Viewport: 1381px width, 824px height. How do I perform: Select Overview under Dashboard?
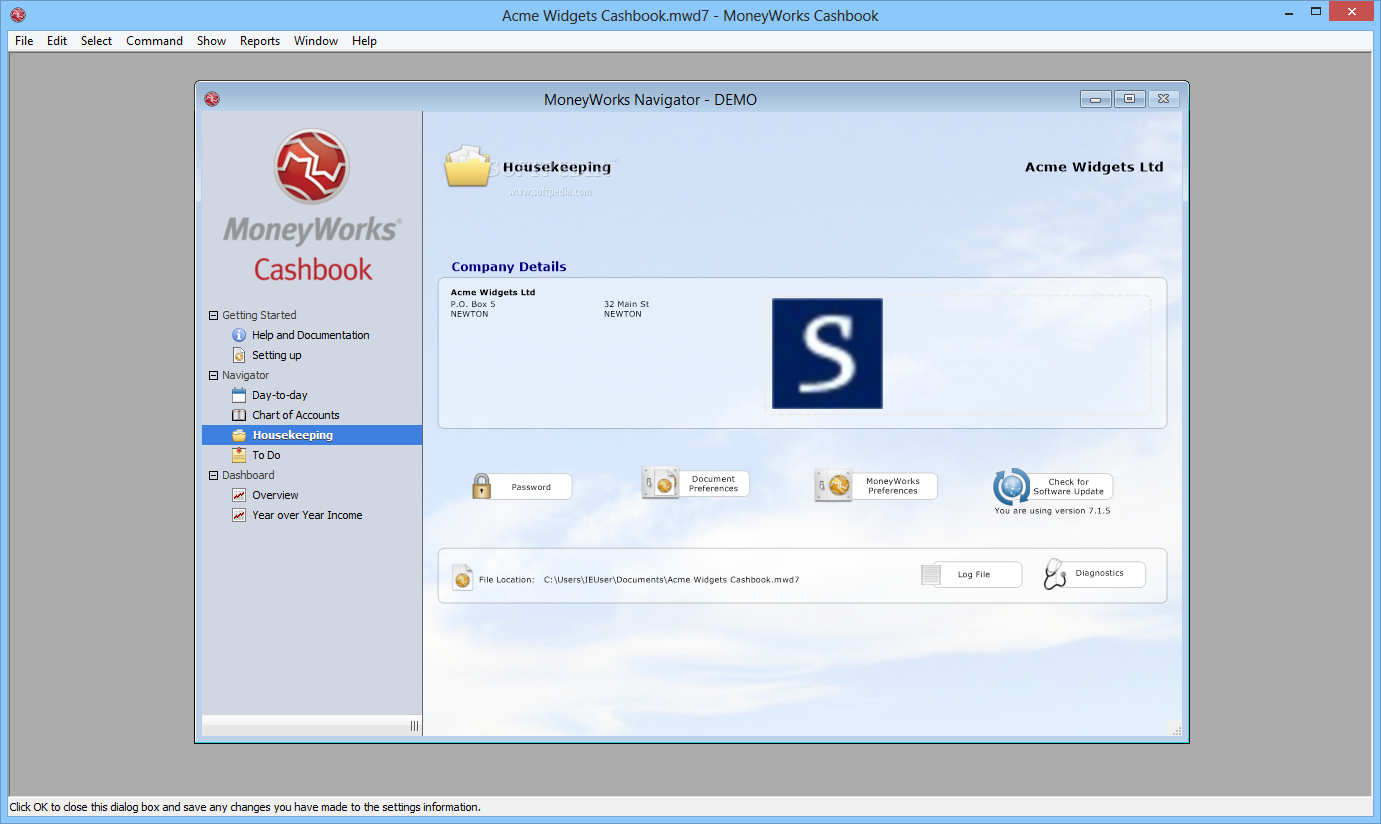276,495
